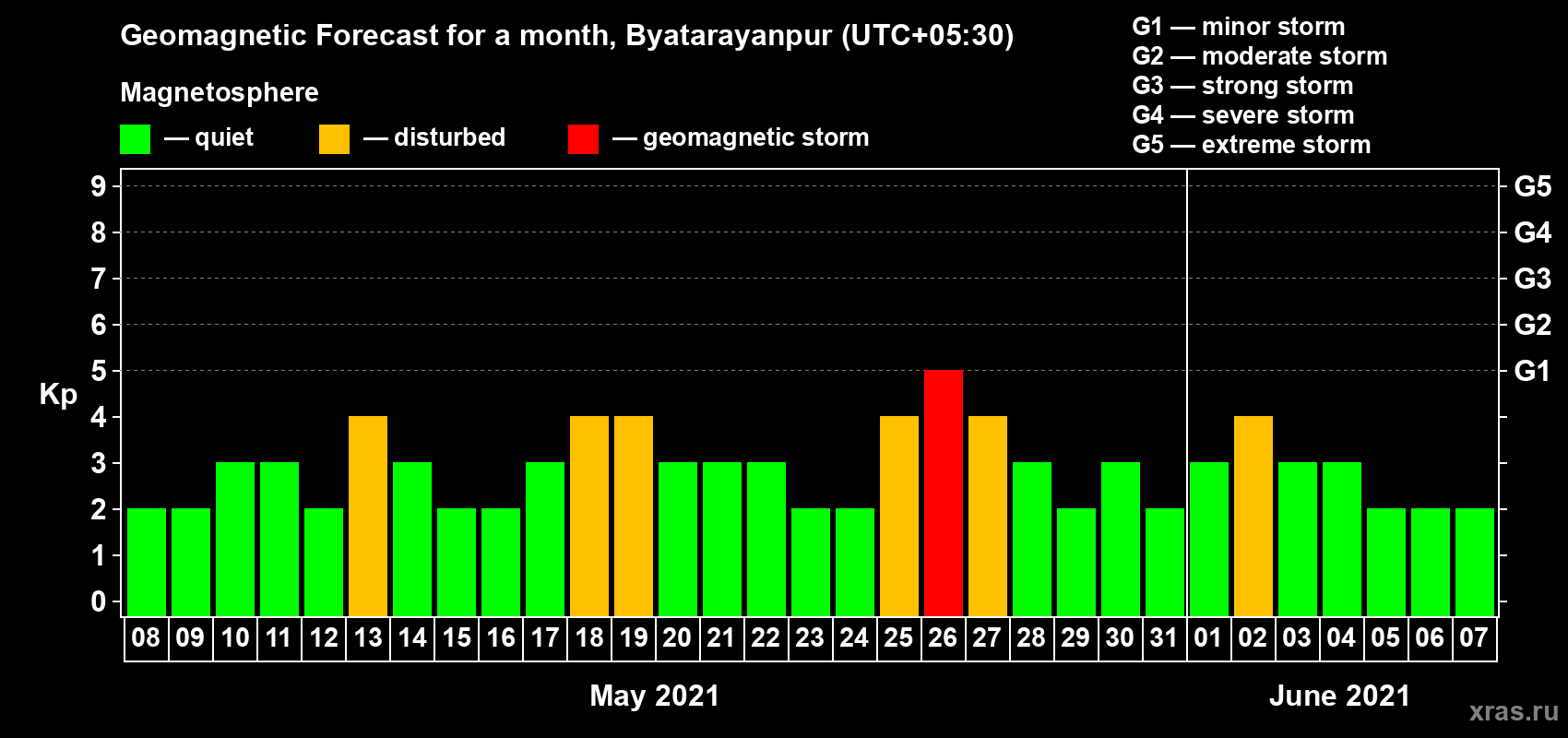Image resolution: width=1568 pixels, height=738 pixels.
Task: Select the orange bar for May 18
Action: (589, 516)
